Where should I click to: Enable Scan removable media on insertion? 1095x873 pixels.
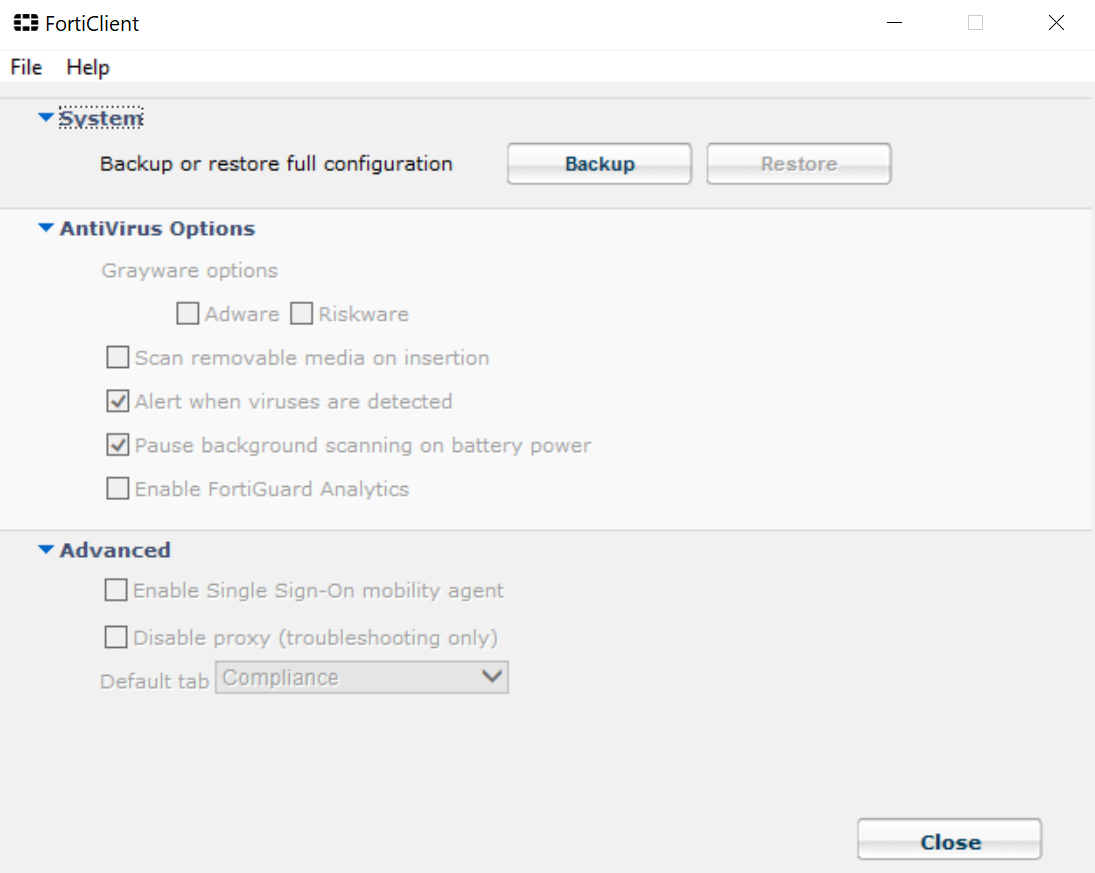pos(117,357)
